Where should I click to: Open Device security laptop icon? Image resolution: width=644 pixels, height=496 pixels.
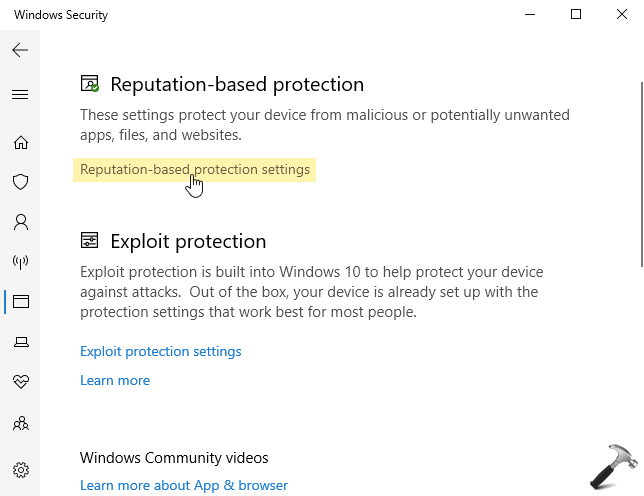coord(21,342)
